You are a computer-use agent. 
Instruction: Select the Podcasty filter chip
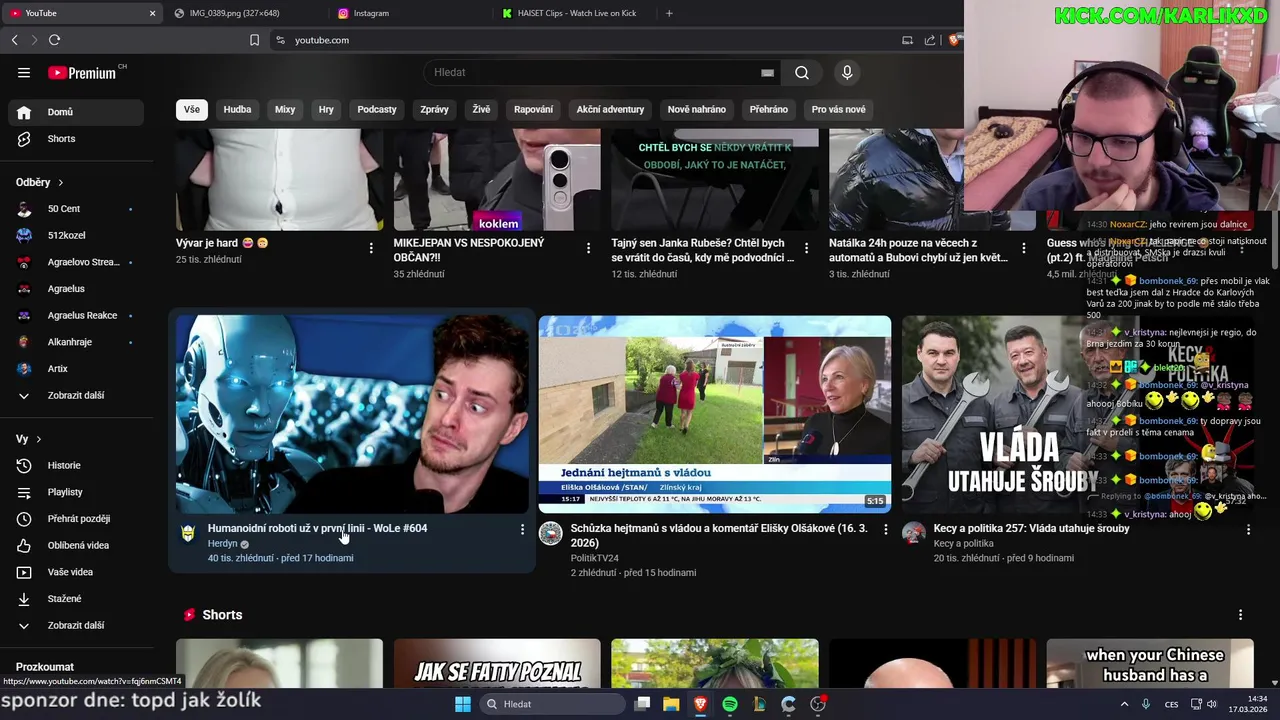point(377,109)
